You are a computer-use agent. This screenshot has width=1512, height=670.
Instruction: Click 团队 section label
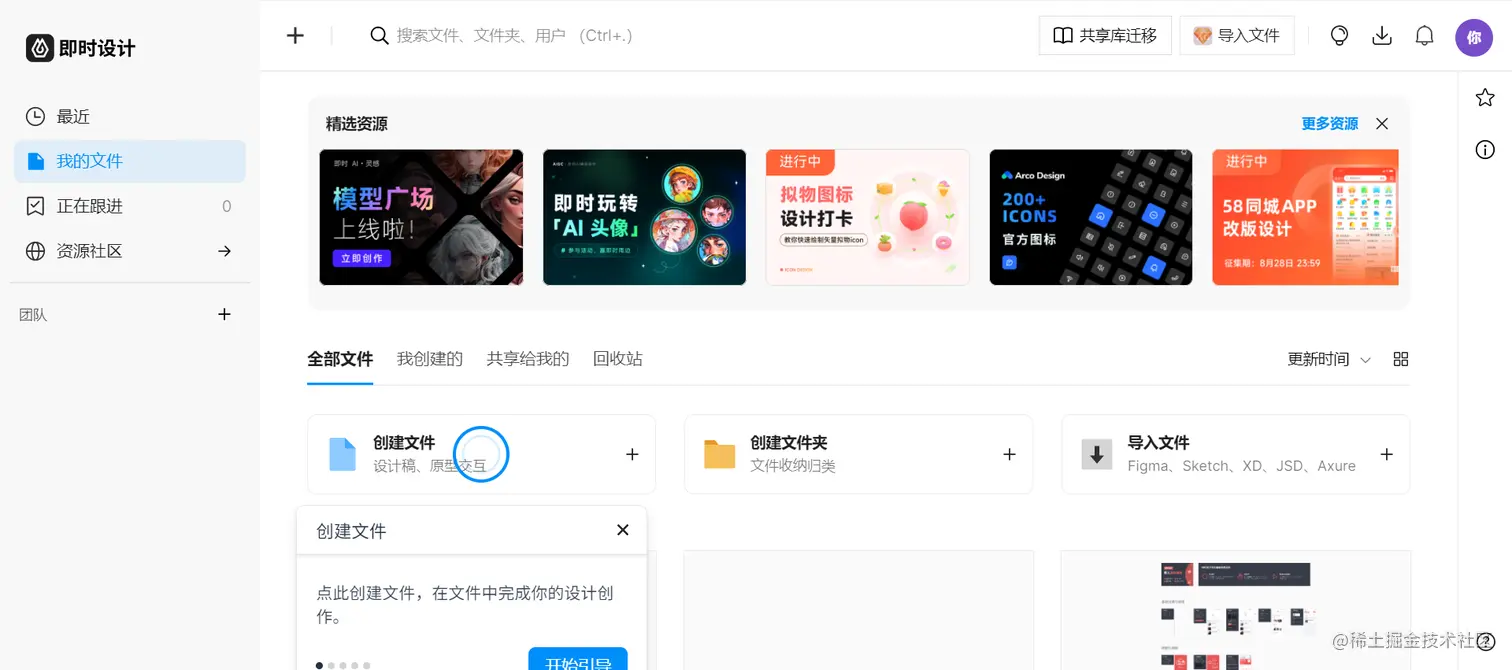click(33, 315)
